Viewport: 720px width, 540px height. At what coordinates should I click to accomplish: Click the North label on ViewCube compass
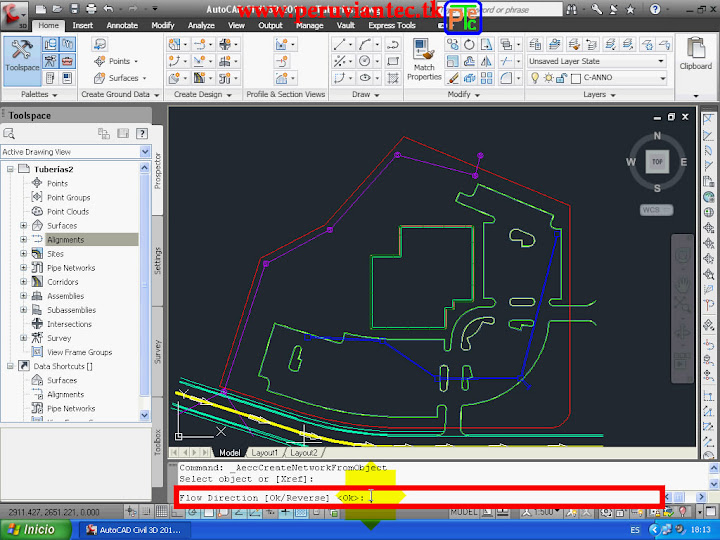[x=657, y=135]
